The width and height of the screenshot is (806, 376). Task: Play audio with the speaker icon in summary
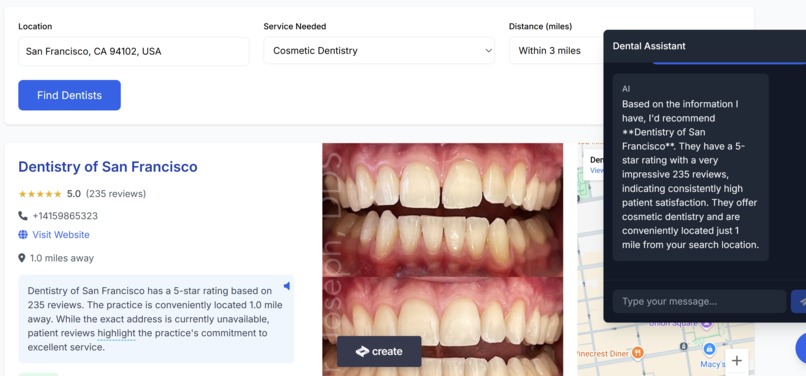(x=286, y=286)
